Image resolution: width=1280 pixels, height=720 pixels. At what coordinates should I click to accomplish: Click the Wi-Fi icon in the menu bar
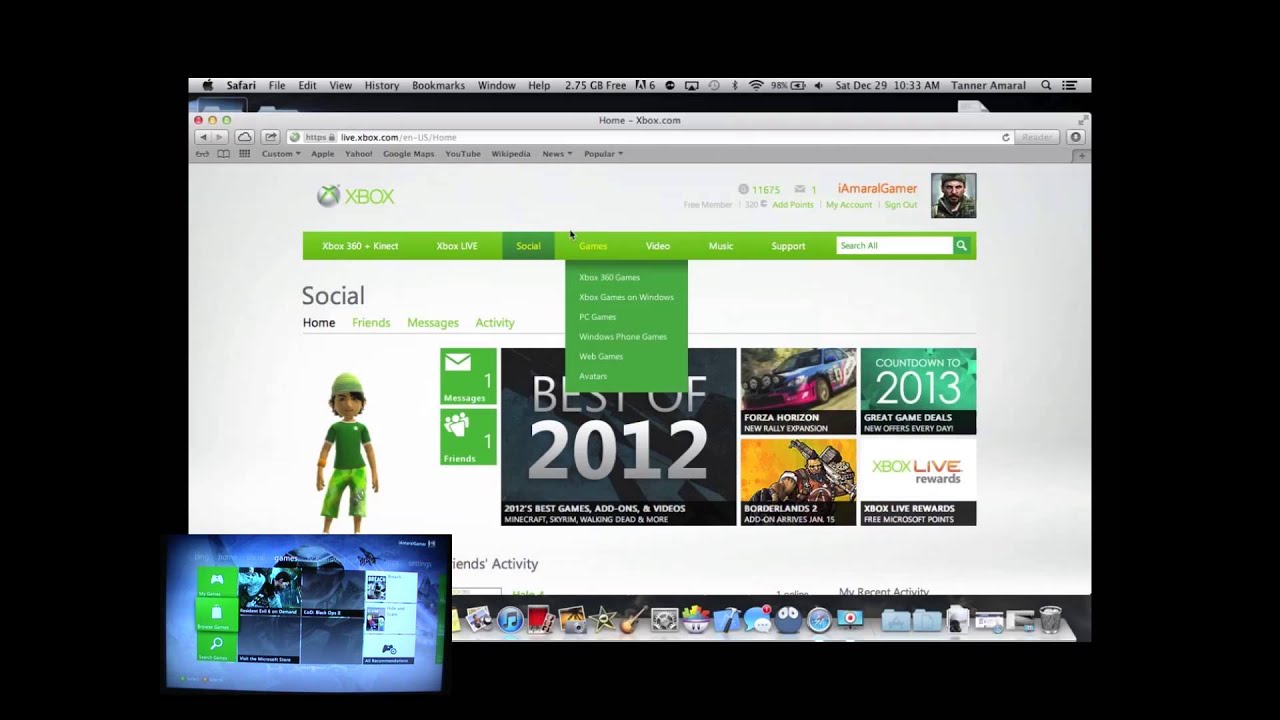pos(756,86)
